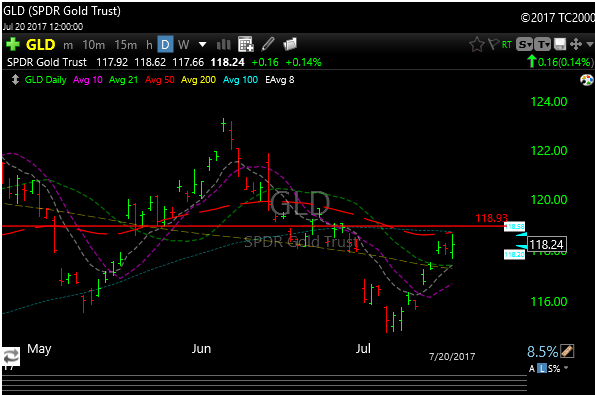Screen dimensions: 595x395
Task: Switch to the hourly 'h' time frame
Action: click(x=149, y=45)
